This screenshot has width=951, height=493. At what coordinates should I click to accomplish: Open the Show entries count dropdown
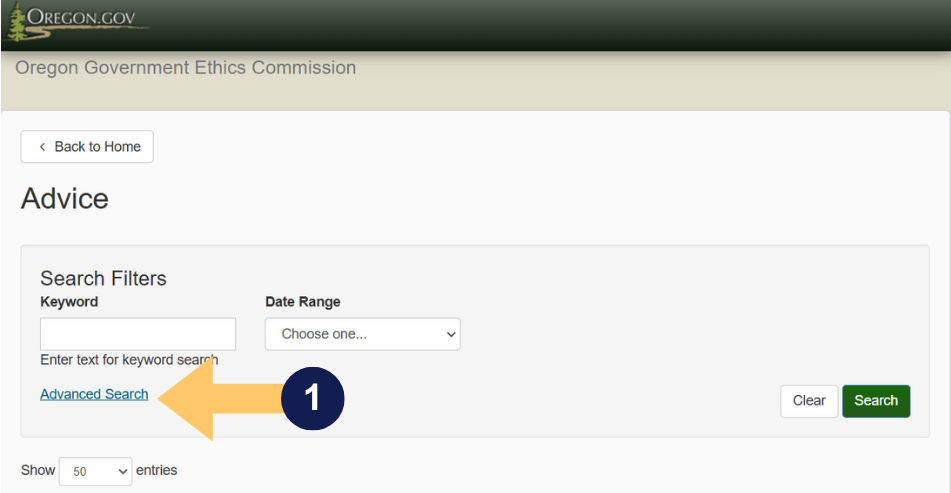[95, 471]
